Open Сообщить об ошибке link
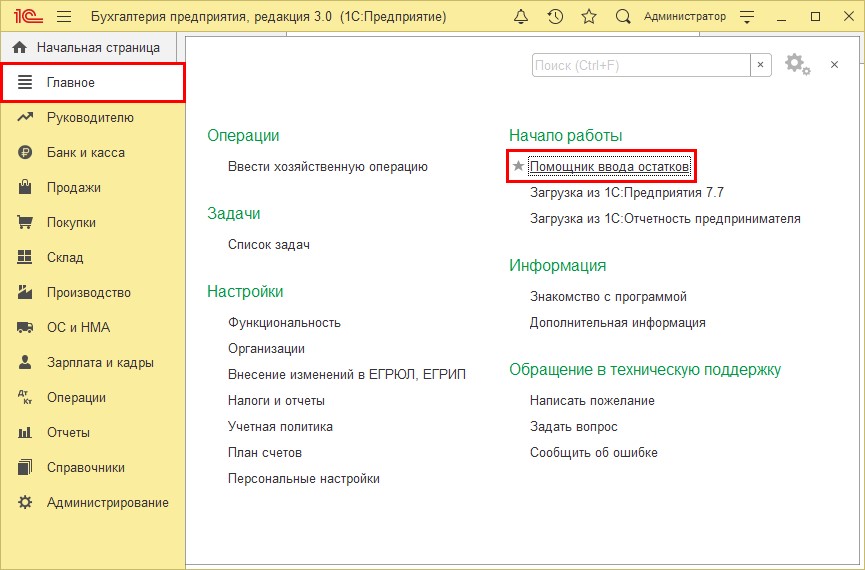 (594, 452)
